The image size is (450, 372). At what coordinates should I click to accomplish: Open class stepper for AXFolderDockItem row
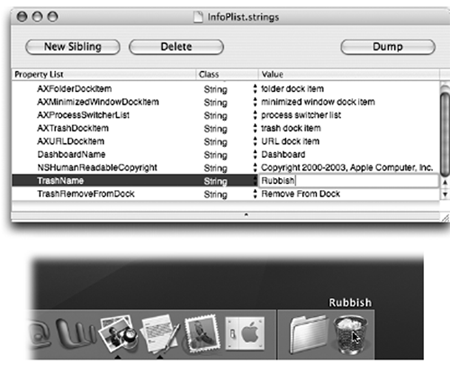pyautogui.click(x=255, y=89)
